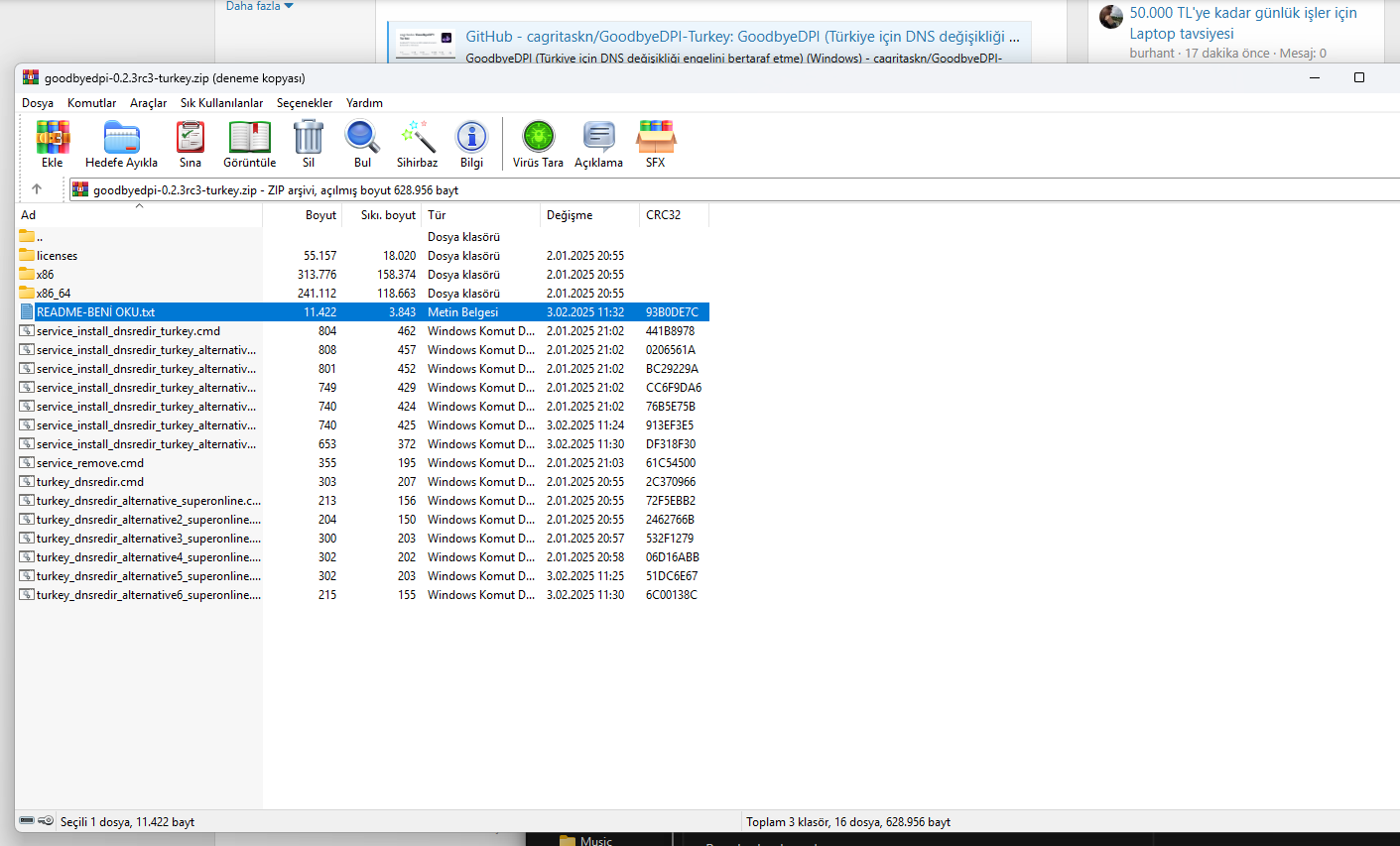1400x846 pixels.
Task: Select turkey_dnsredir_alternative4_superonline file name
Action: click(x=149, y=557)
